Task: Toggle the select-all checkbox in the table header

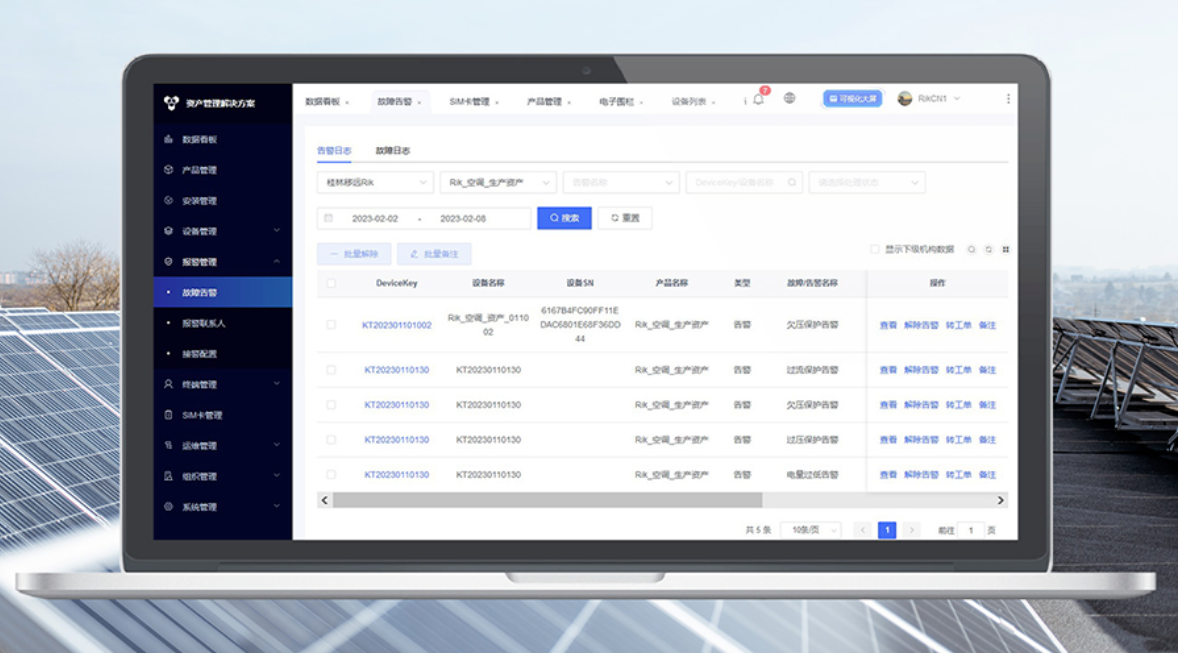Action: 331,283
